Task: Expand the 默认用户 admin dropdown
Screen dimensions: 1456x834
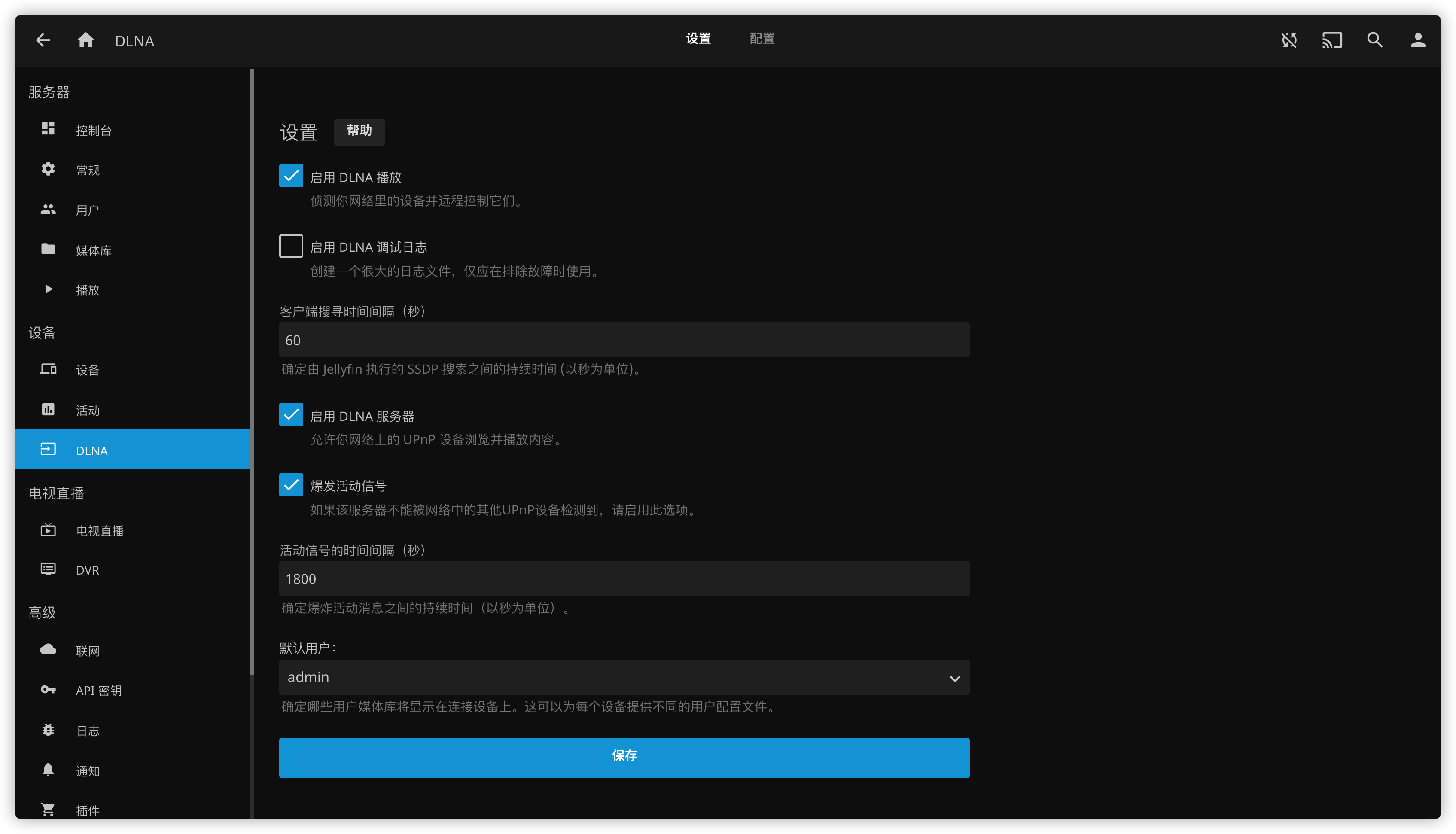Action: pyautogui.click(x=624, y=677)
